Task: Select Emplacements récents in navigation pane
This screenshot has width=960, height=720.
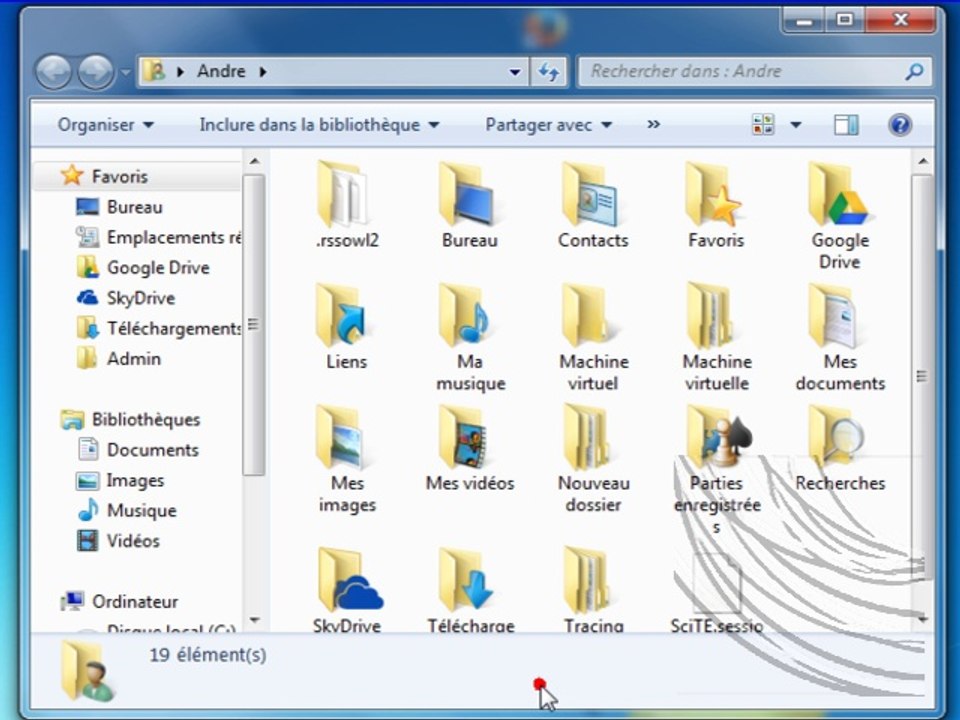Action: 158,237
